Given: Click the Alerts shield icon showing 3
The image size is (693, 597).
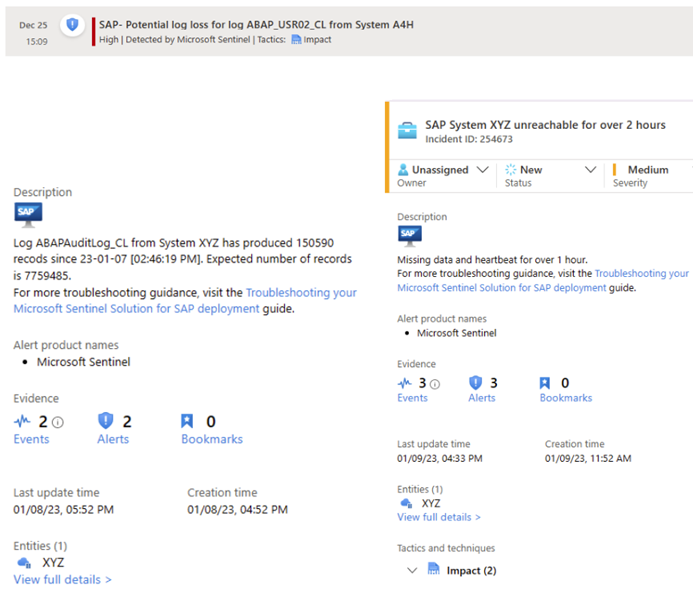Looking at the screenshot, I should 476,383.
